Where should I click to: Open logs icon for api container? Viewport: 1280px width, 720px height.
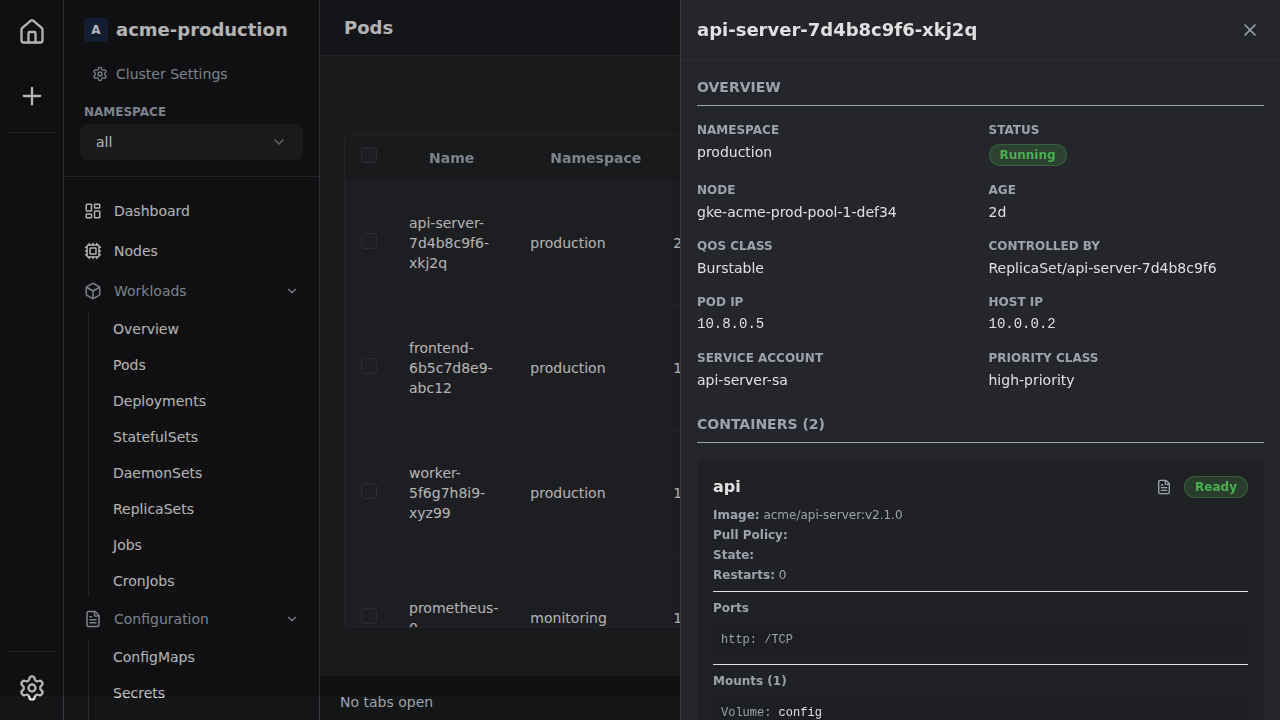pyautogui.click(x=1164, y=487)
